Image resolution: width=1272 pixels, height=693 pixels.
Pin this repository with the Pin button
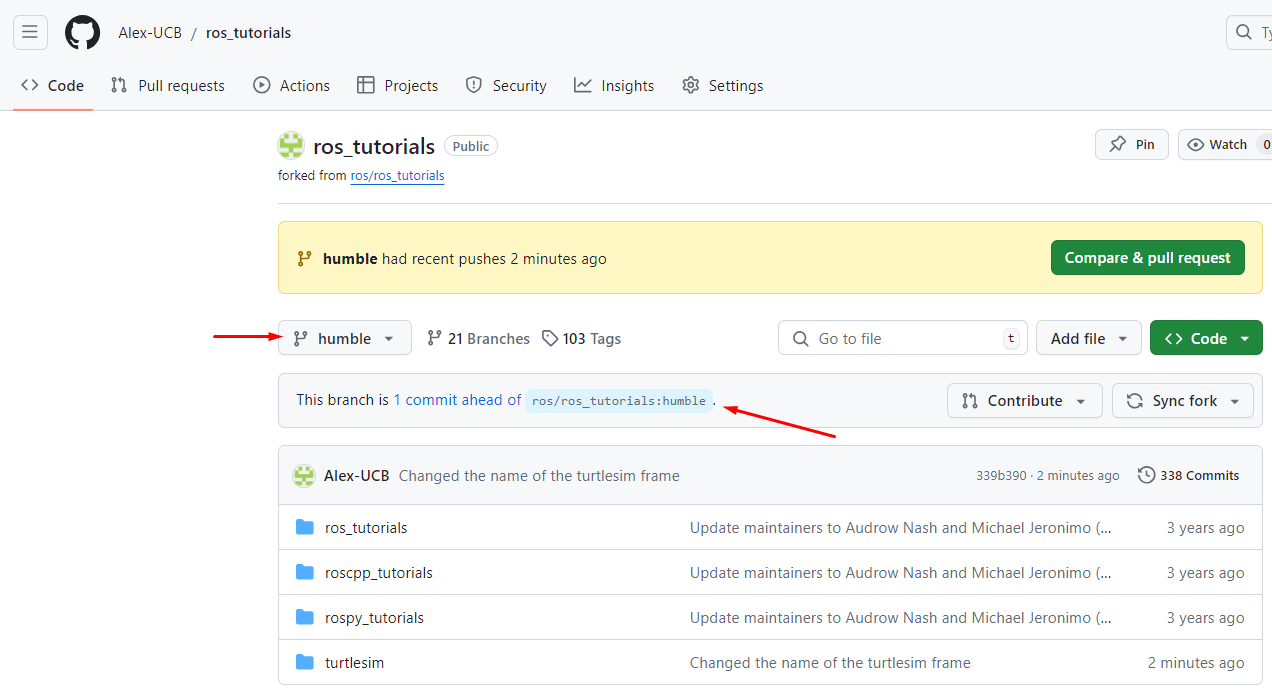[x=1132, y=145]
